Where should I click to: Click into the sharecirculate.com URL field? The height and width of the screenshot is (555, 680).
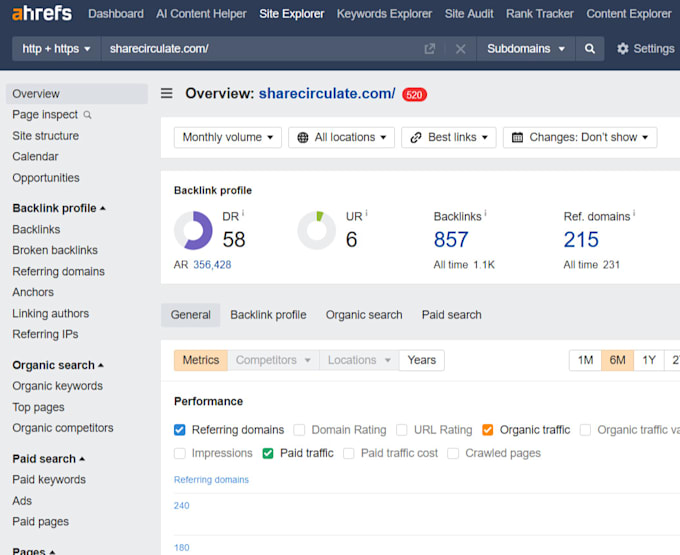click(260, 49)
